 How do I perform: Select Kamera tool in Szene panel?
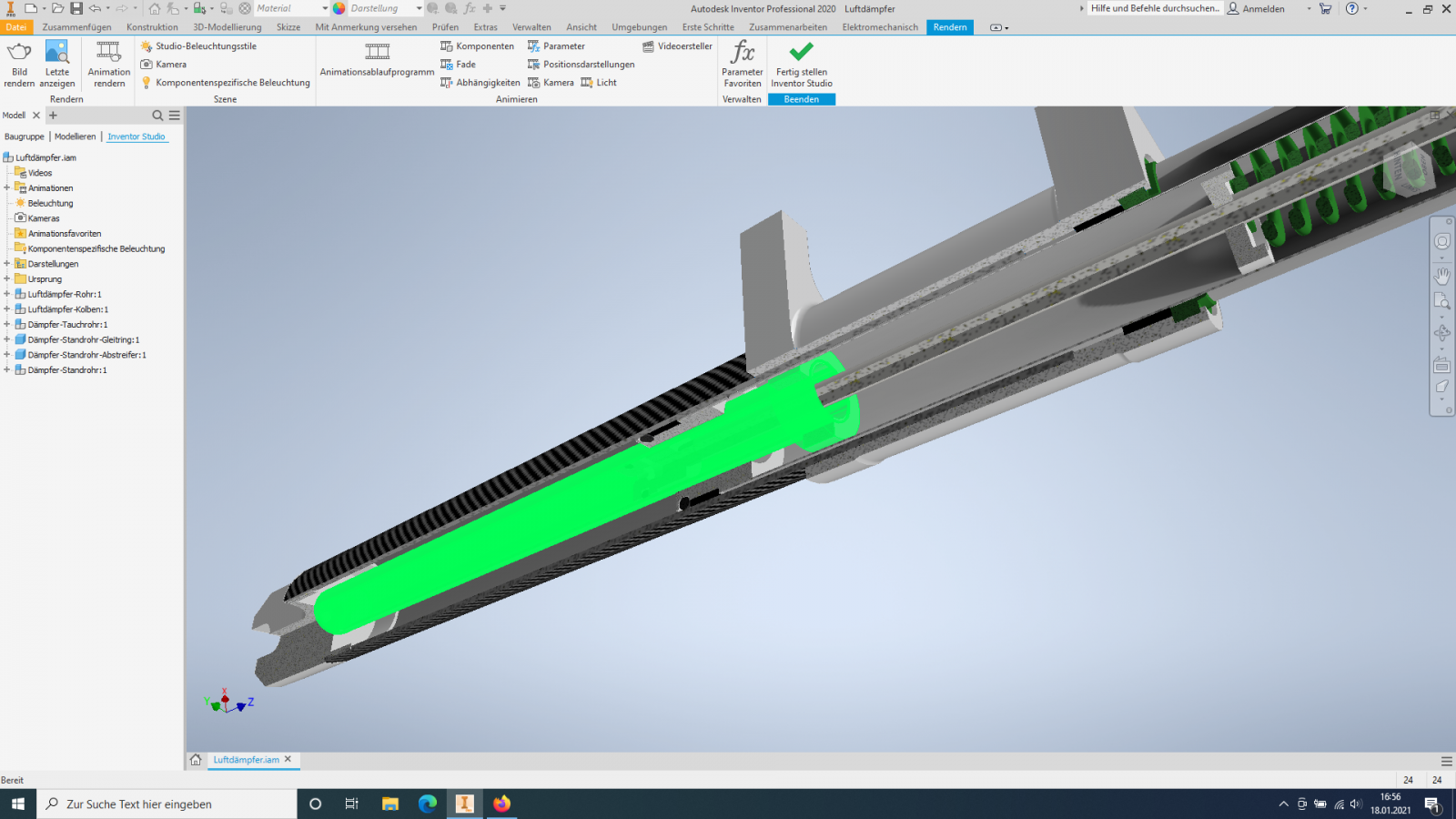tap(164, 65)
